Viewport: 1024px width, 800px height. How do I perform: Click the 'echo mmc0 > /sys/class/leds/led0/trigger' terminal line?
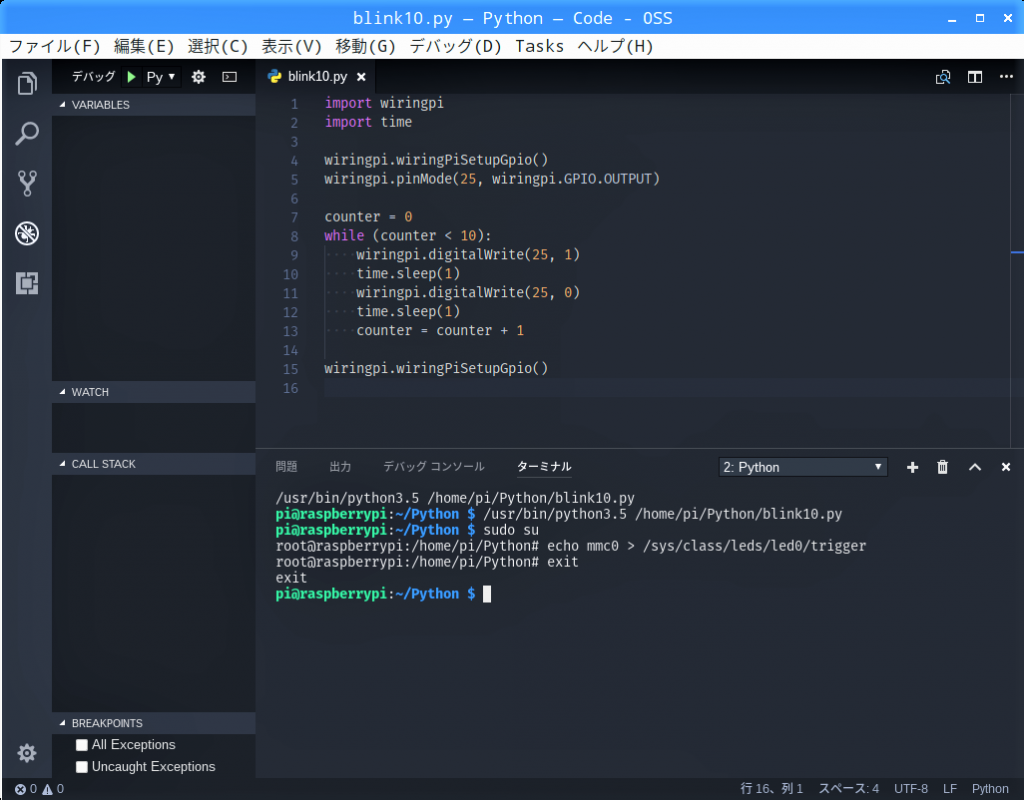point(707,546)
